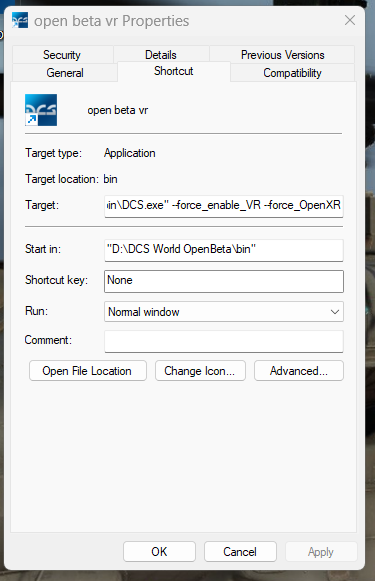Go to the General tab
The width and height of the screenshot is (375, 581).
pos(65,73)
